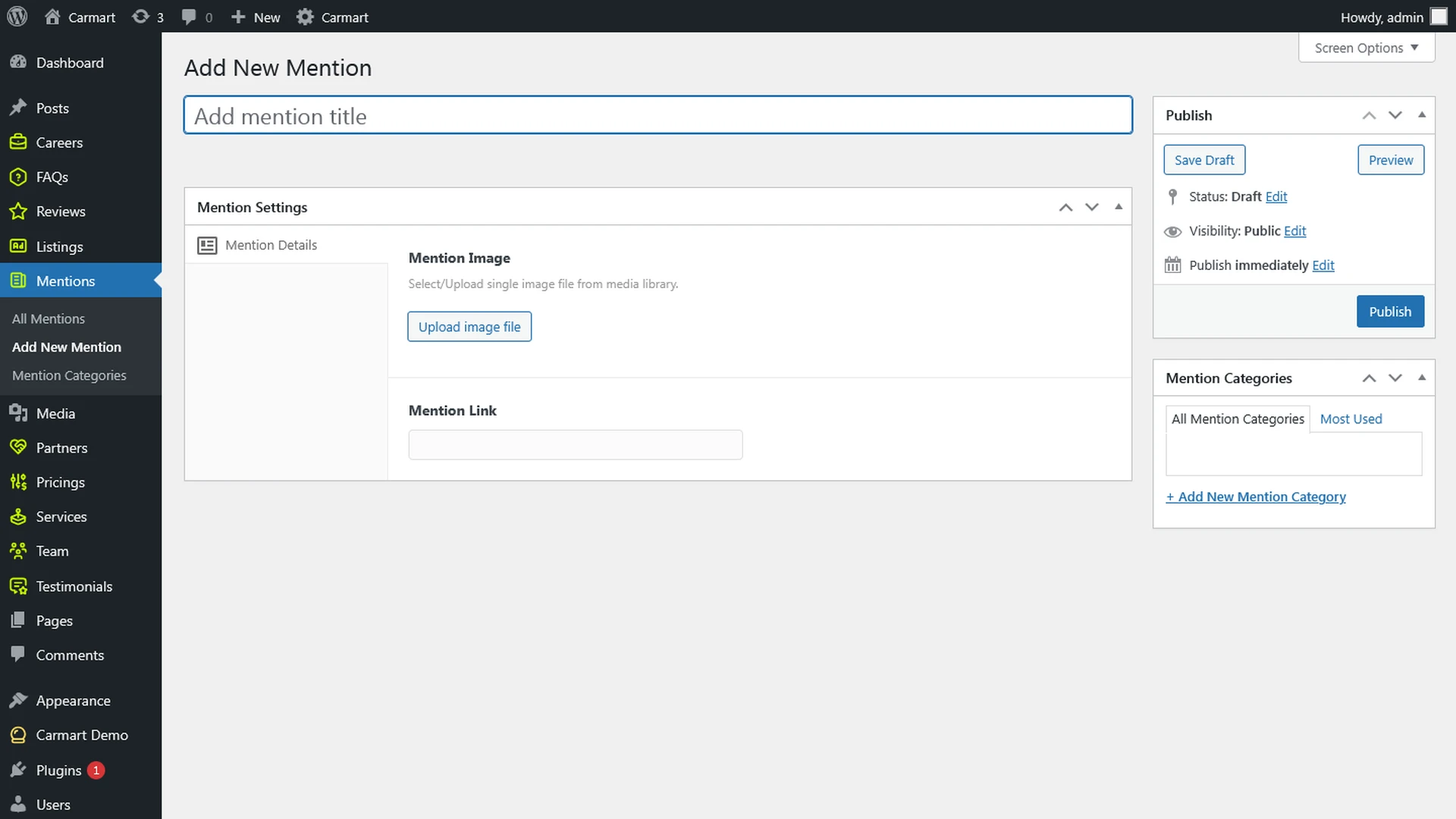Select the All Mention Categories tab
Image resolution: width=1456 pixels, height=819 pixels.
pyautogui.click(x=1238, y=419)
